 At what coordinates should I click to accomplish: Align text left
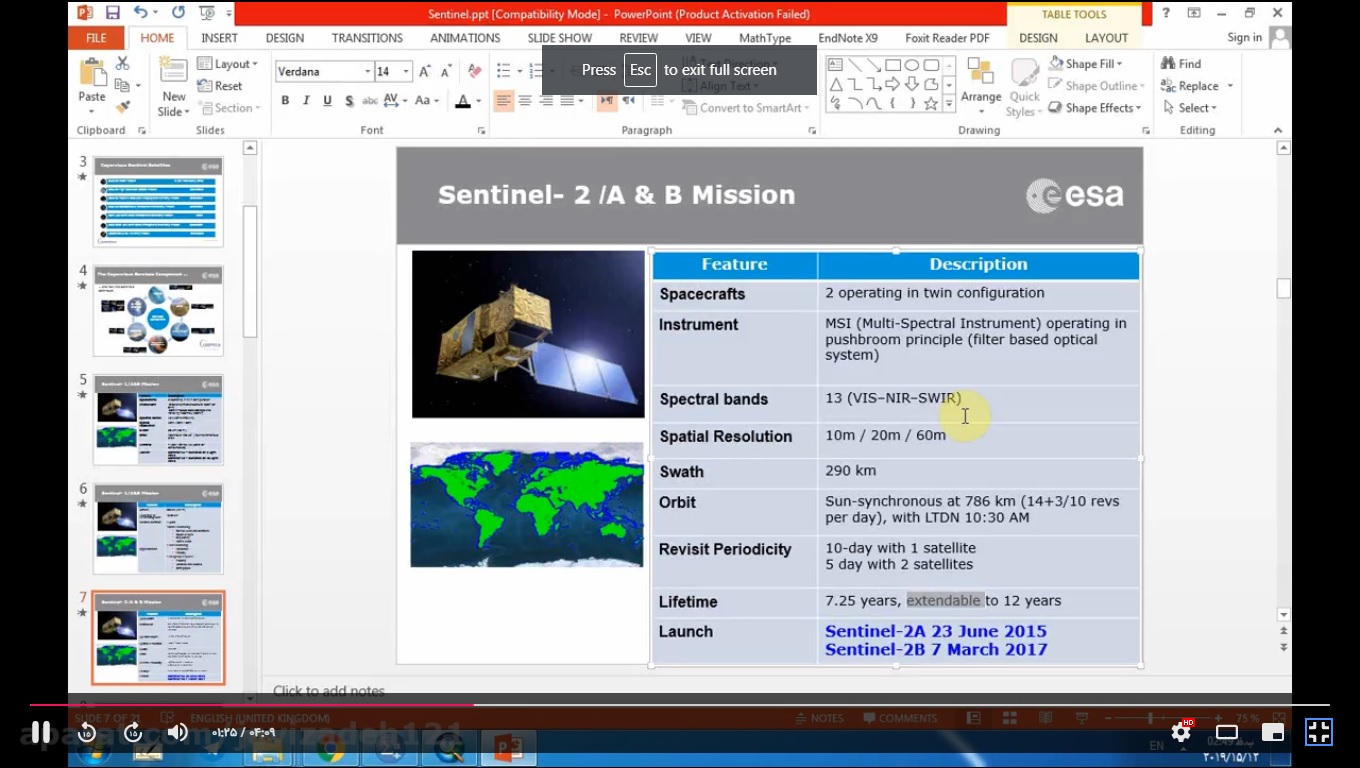pos(503,101)
